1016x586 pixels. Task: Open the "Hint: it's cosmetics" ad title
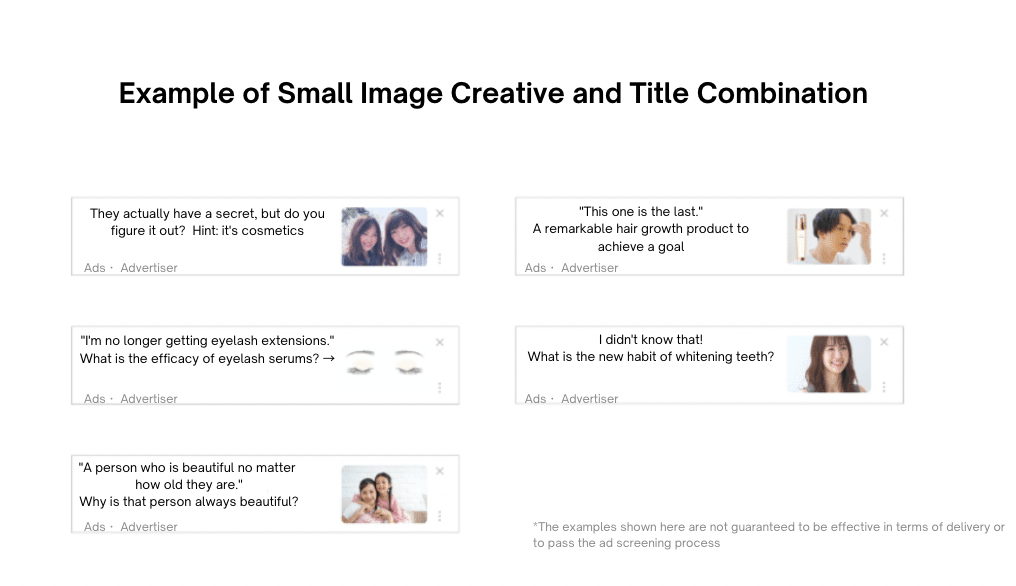pos(207,222)
